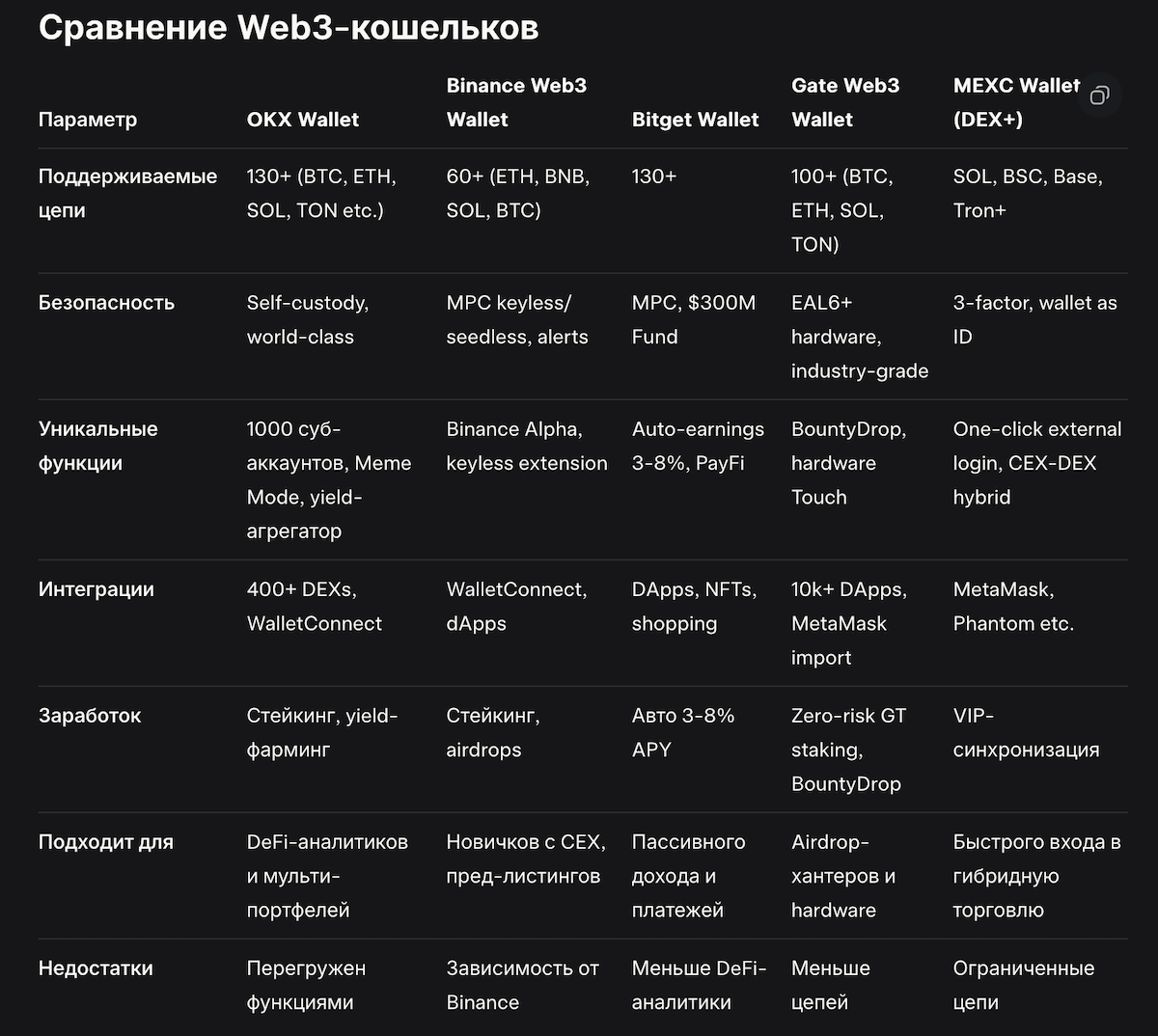Click the '1000 суб-аккаунтов, Meme Mode' cell

click(329, 479)
